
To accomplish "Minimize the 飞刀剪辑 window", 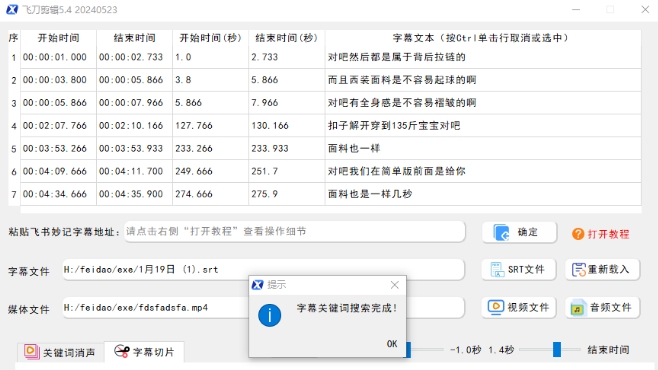I will coord(576,9).
